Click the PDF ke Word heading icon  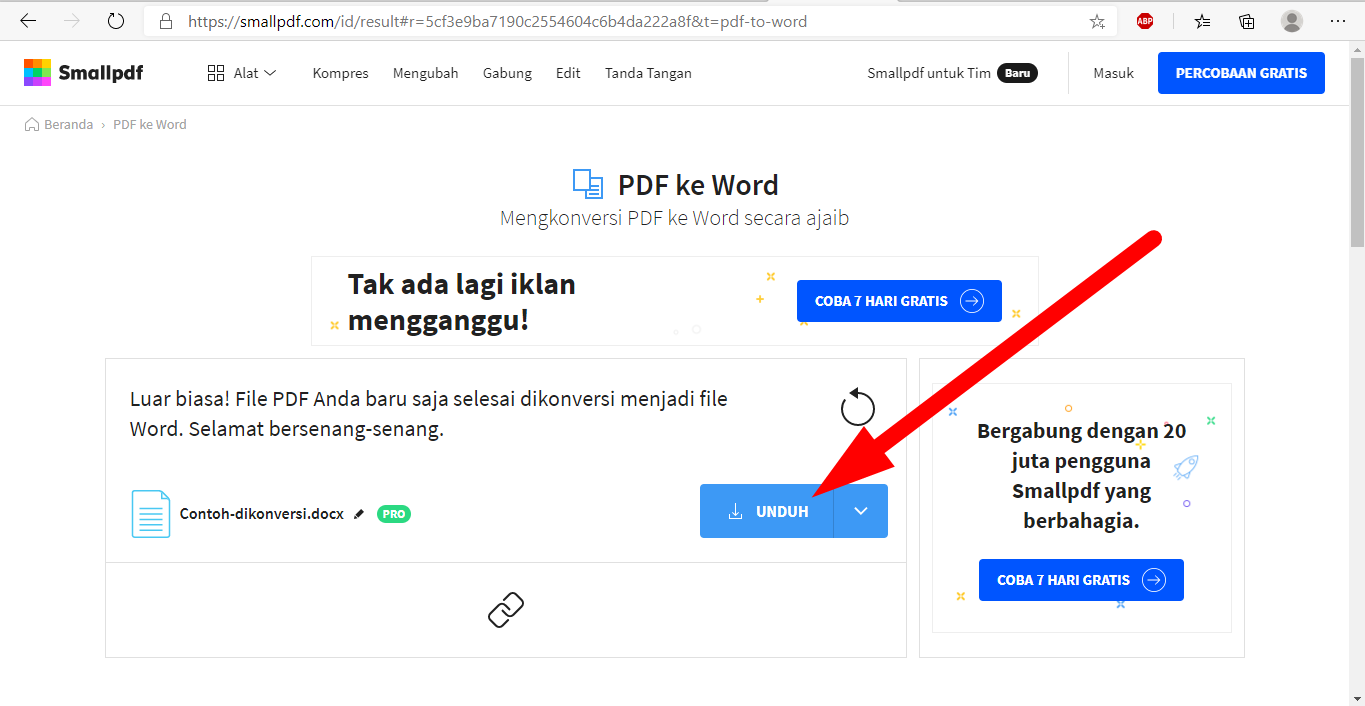(588, 184)
